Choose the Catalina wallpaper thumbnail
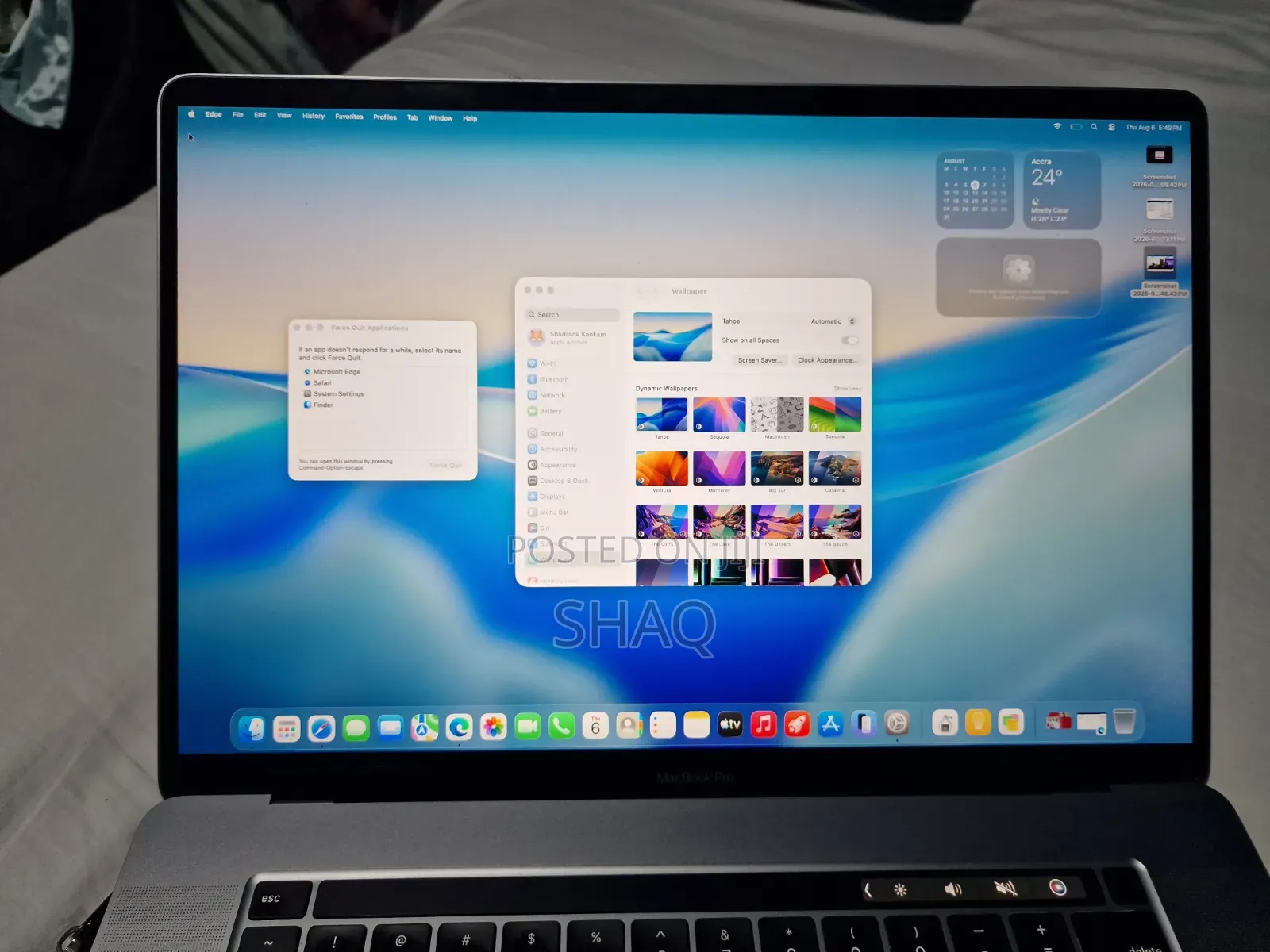The height and width of the screenshot is (952, 1270). point(835,468)
